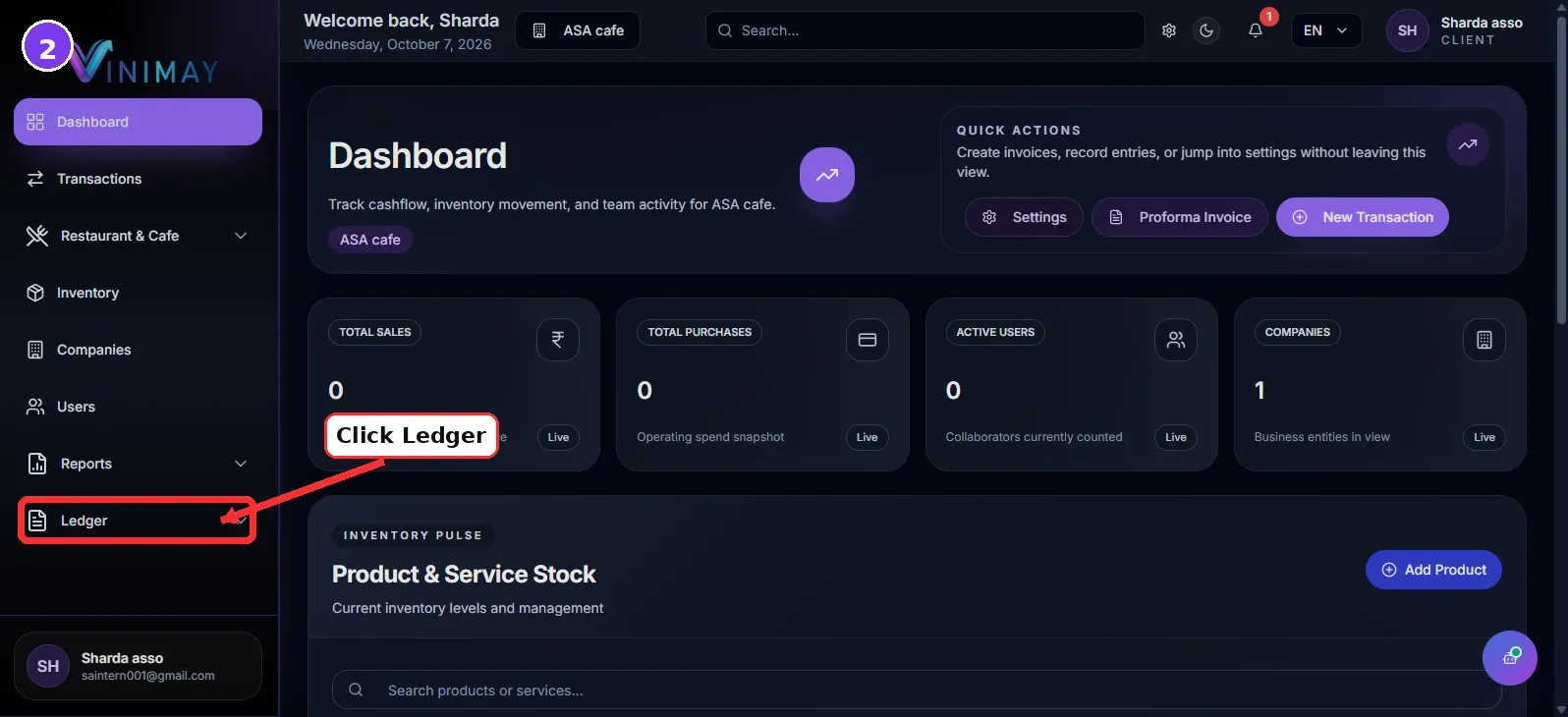
Task: Open the settings gear icon in top bar
Action: coord(1169,30)
